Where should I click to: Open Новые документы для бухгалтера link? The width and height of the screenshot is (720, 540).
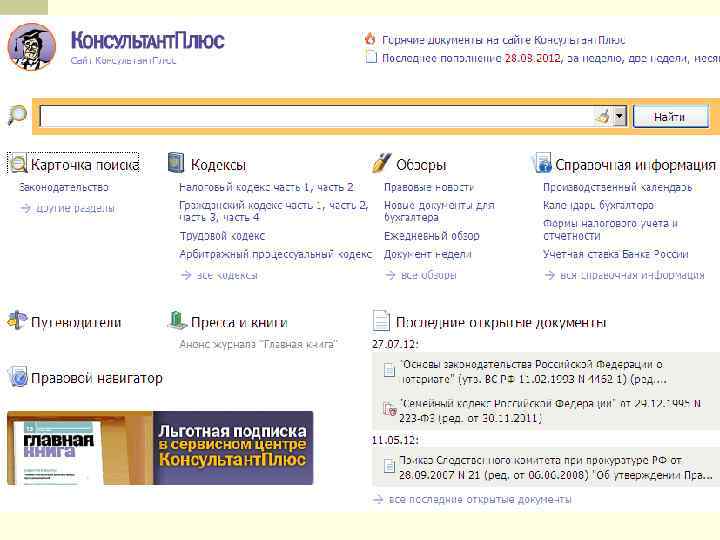439,211
